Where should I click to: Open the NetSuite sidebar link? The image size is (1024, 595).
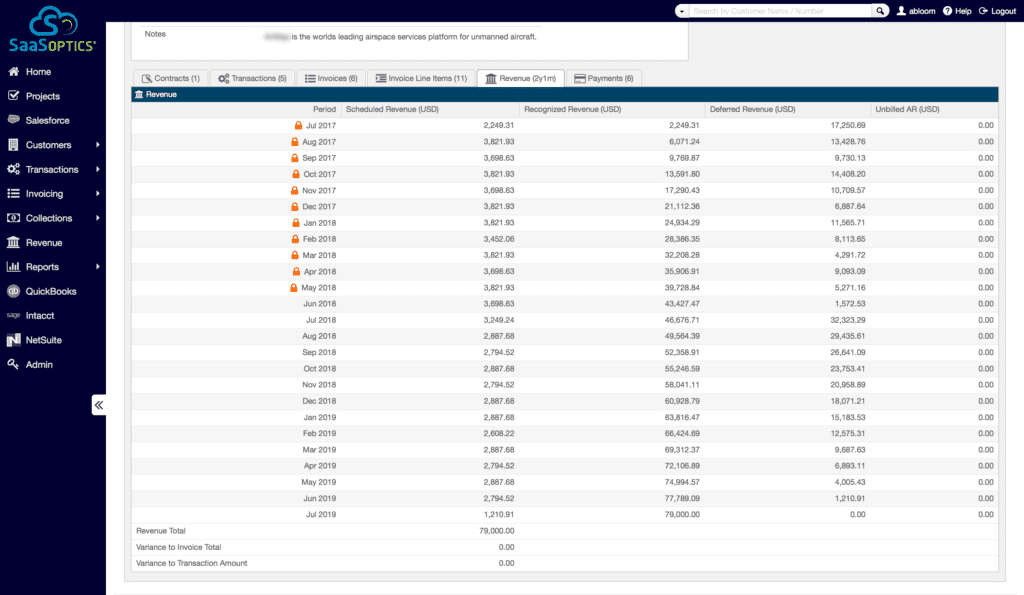pyautogui.click(x=44, y=340)
